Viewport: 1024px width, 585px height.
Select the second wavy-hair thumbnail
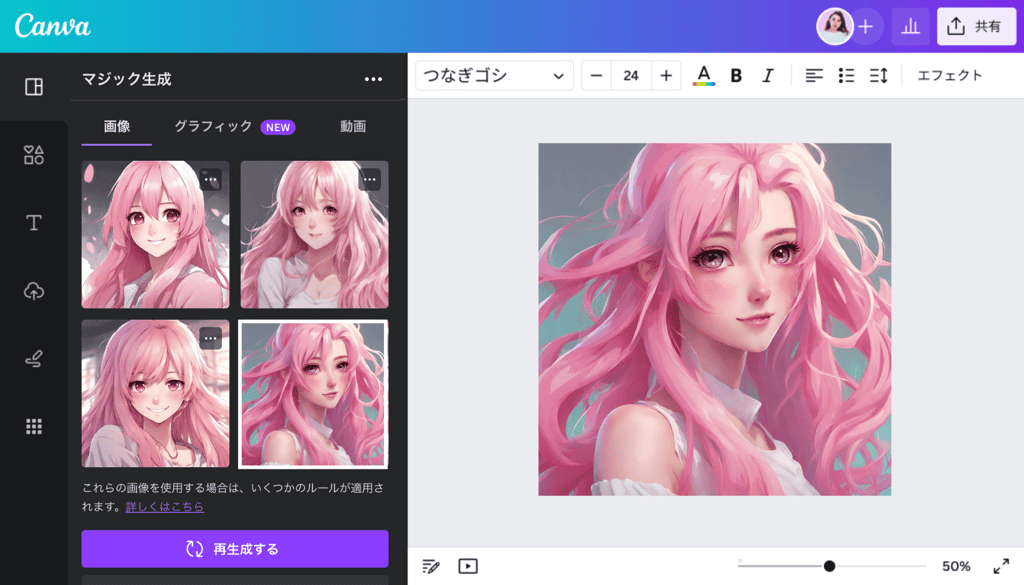point(314,234)
